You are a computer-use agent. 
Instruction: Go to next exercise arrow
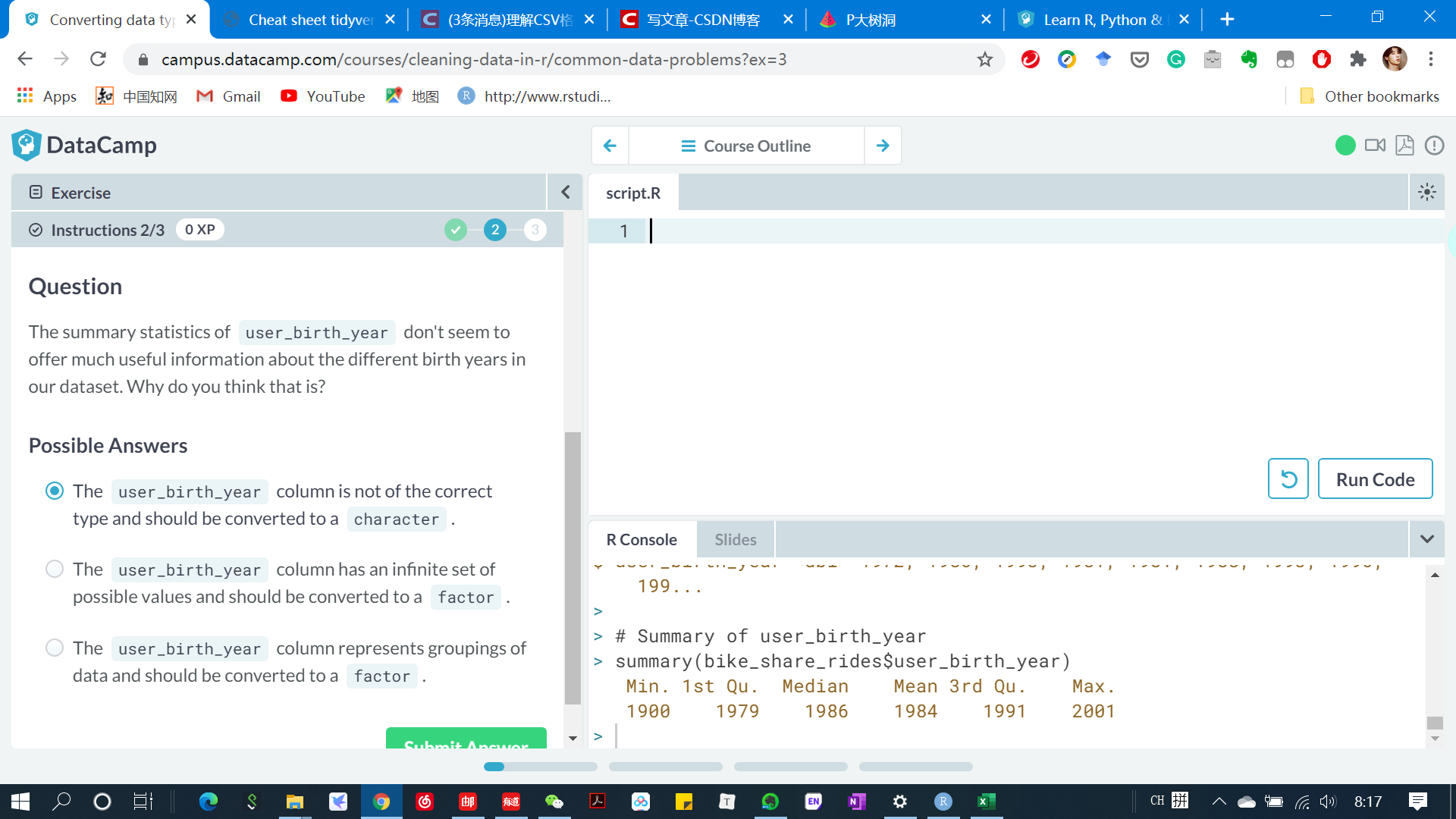(883, 146)
